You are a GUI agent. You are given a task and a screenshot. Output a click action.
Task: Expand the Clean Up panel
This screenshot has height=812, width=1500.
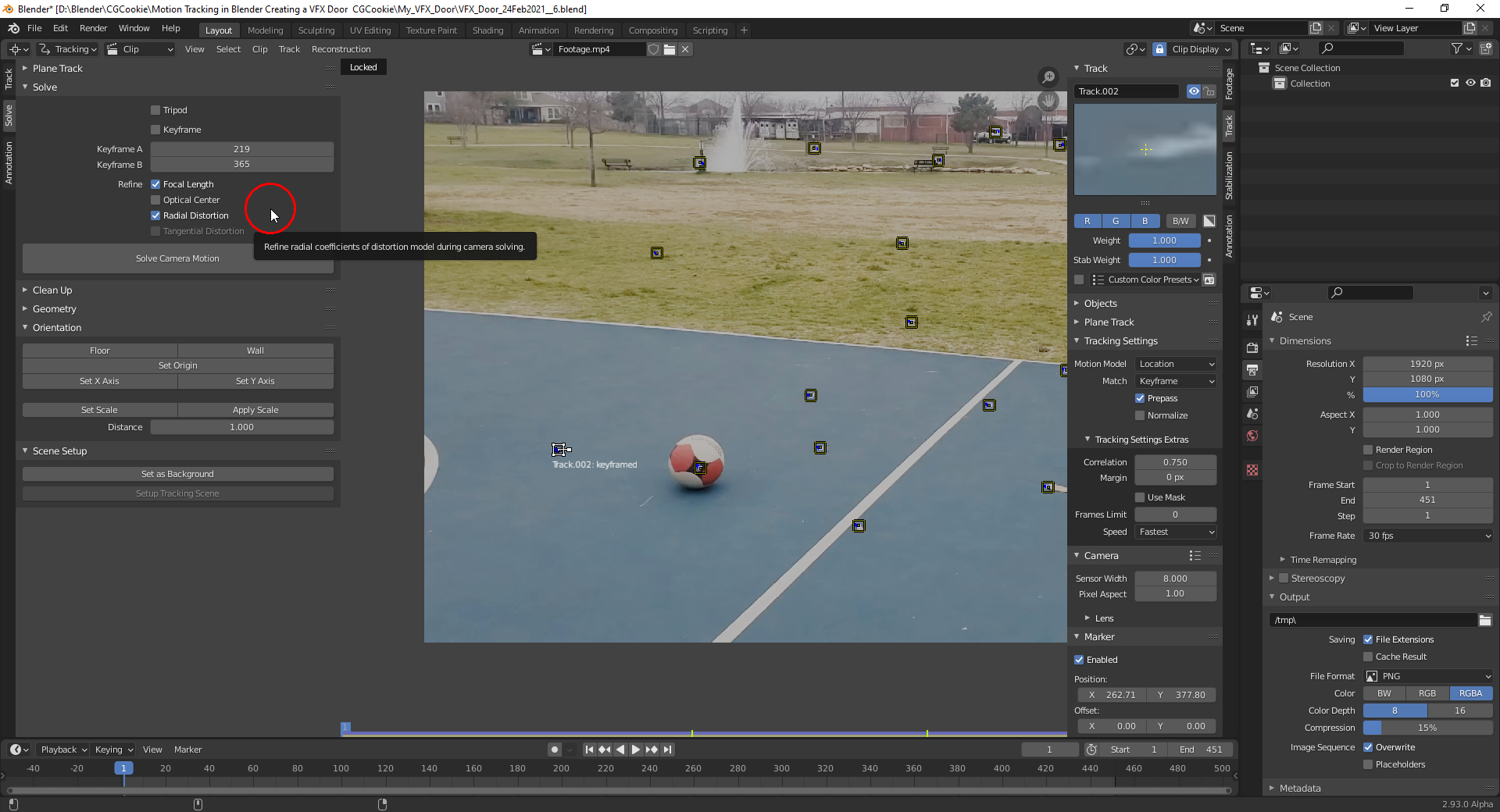[52, 290]
